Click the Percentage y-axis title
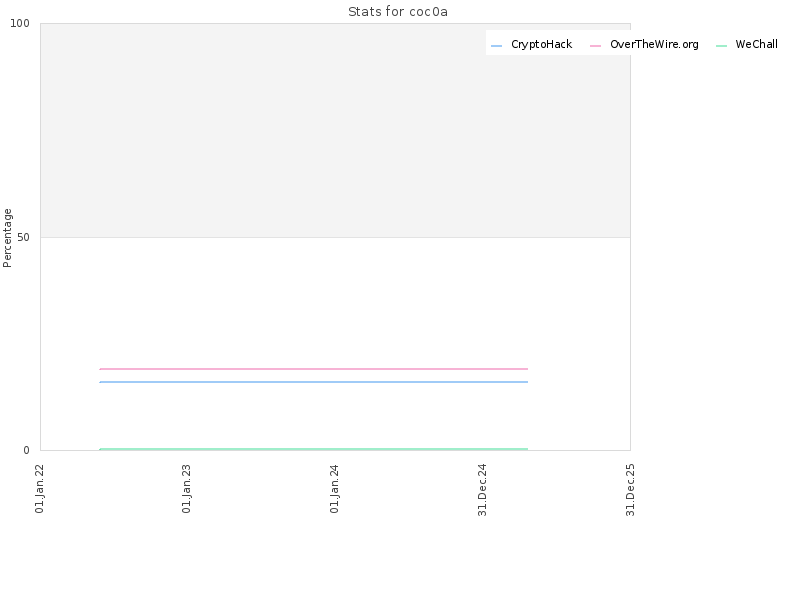The width and height of the screenshot is (800, 600). (7, 238)
